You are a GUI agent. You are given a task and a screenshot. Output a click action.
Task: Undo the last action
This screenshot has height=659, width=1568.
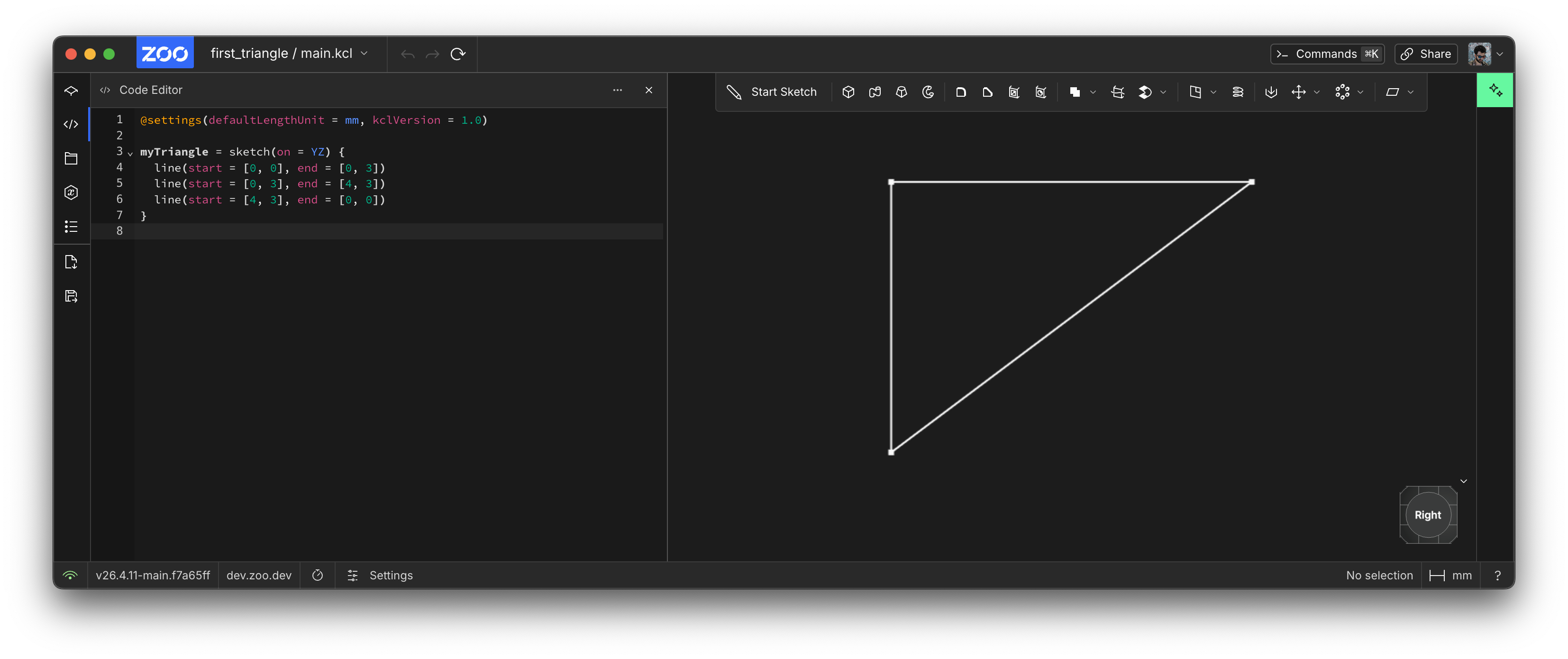tap(408, 54)
